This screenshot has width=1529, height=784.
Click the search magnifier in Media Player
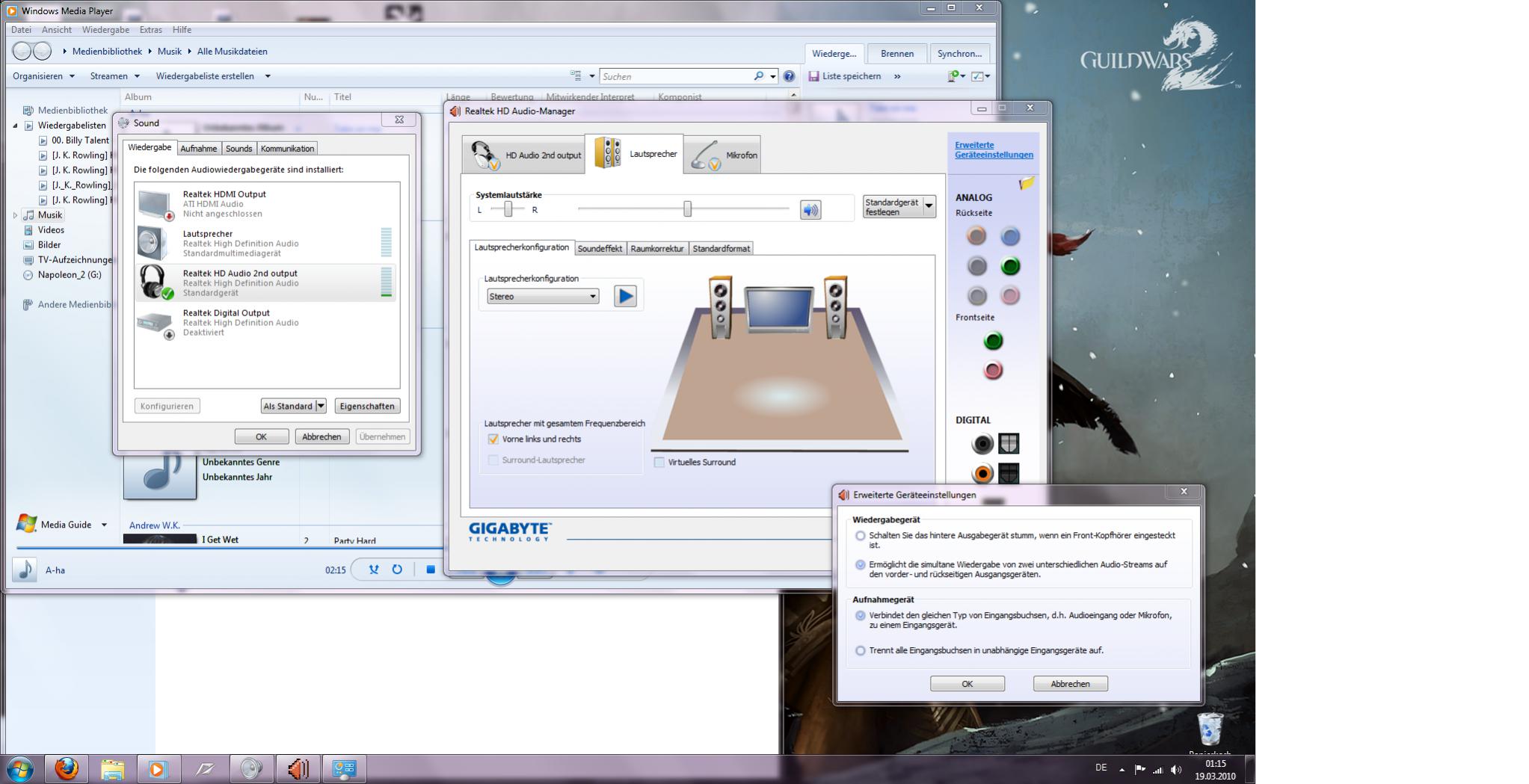[759, 76]
